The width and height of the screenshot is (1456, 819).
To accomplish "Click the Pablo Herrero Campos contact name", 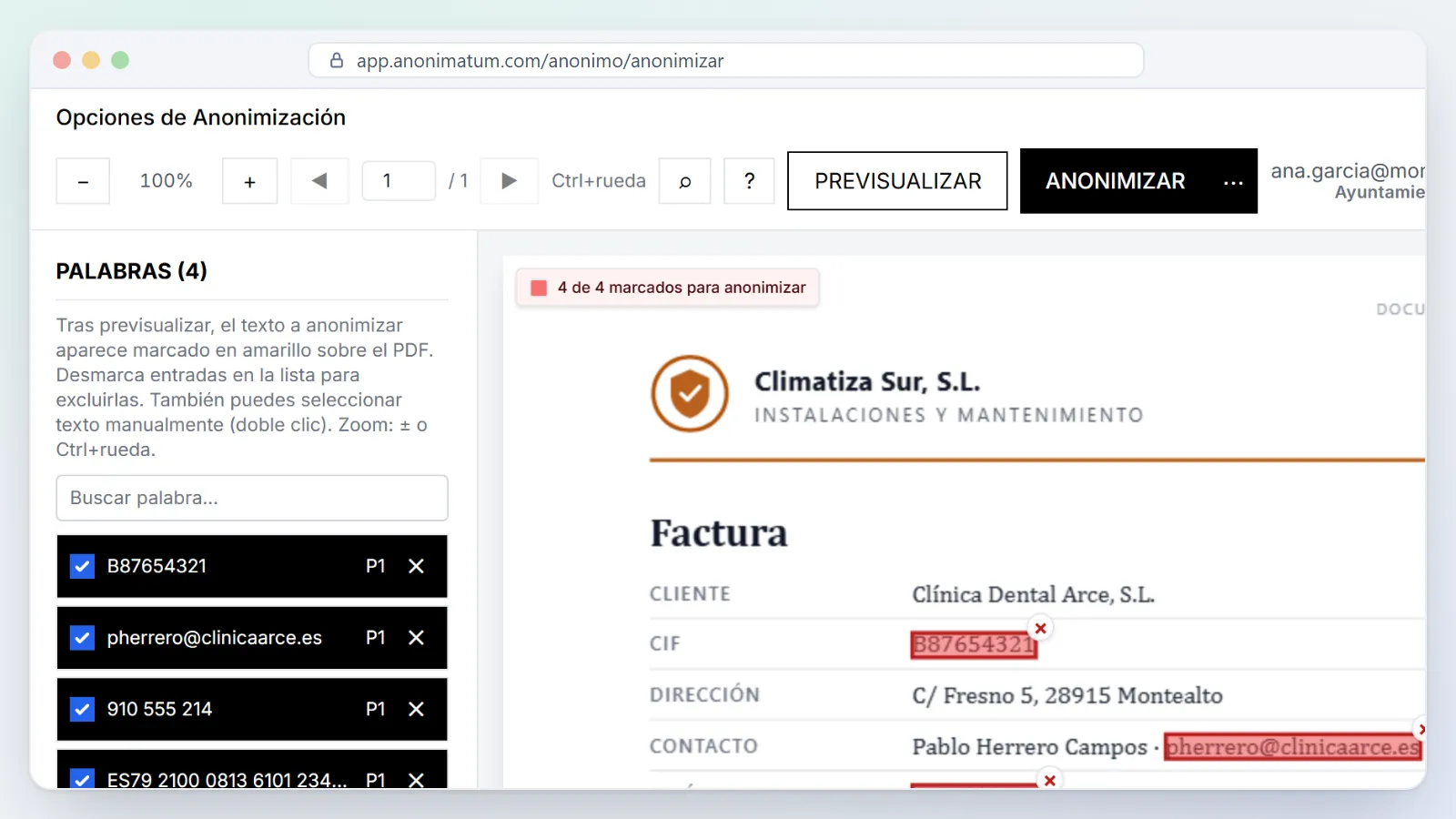I will (1029, 747).
